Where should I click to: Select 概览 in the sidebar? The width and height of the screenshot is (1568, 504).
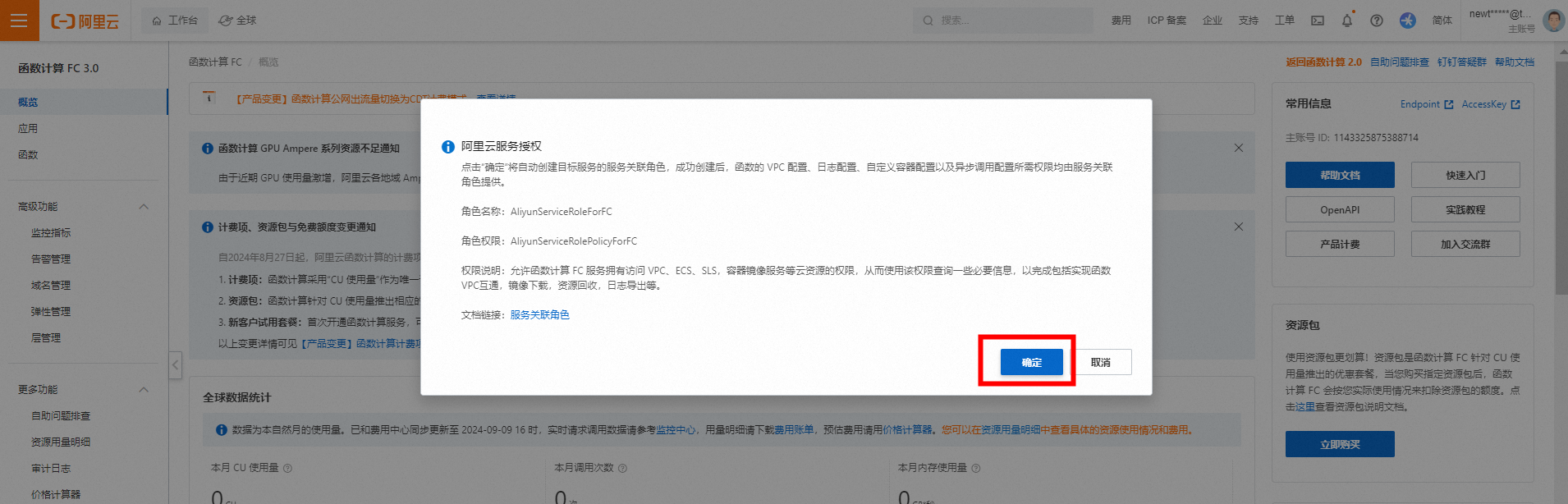[x=84, y=102]
